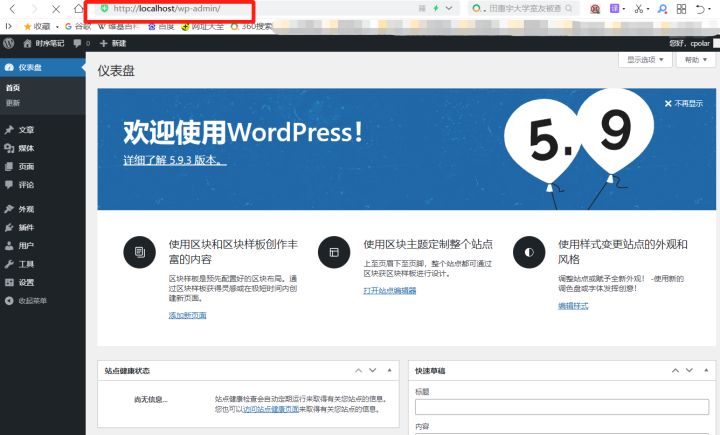The width and height of the screenshot is (720, 435).
Task: Follow the 访问站点健康页面 link
Action: click(270, 409)
